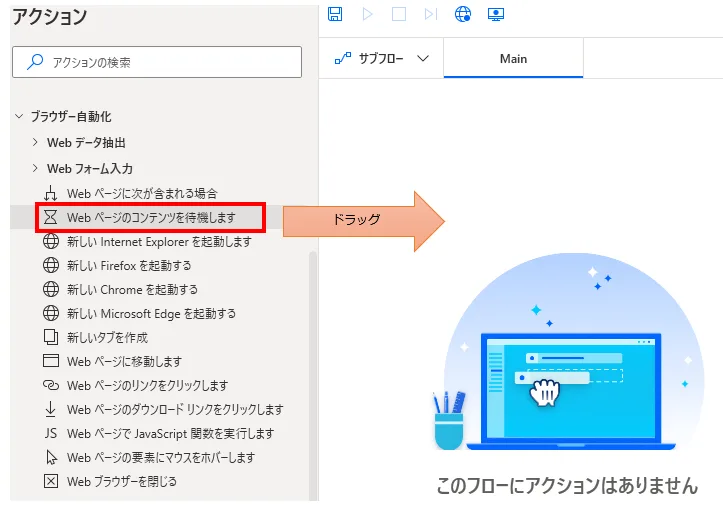Select Web ページのリンクをクリックします action

click(147, 385)
